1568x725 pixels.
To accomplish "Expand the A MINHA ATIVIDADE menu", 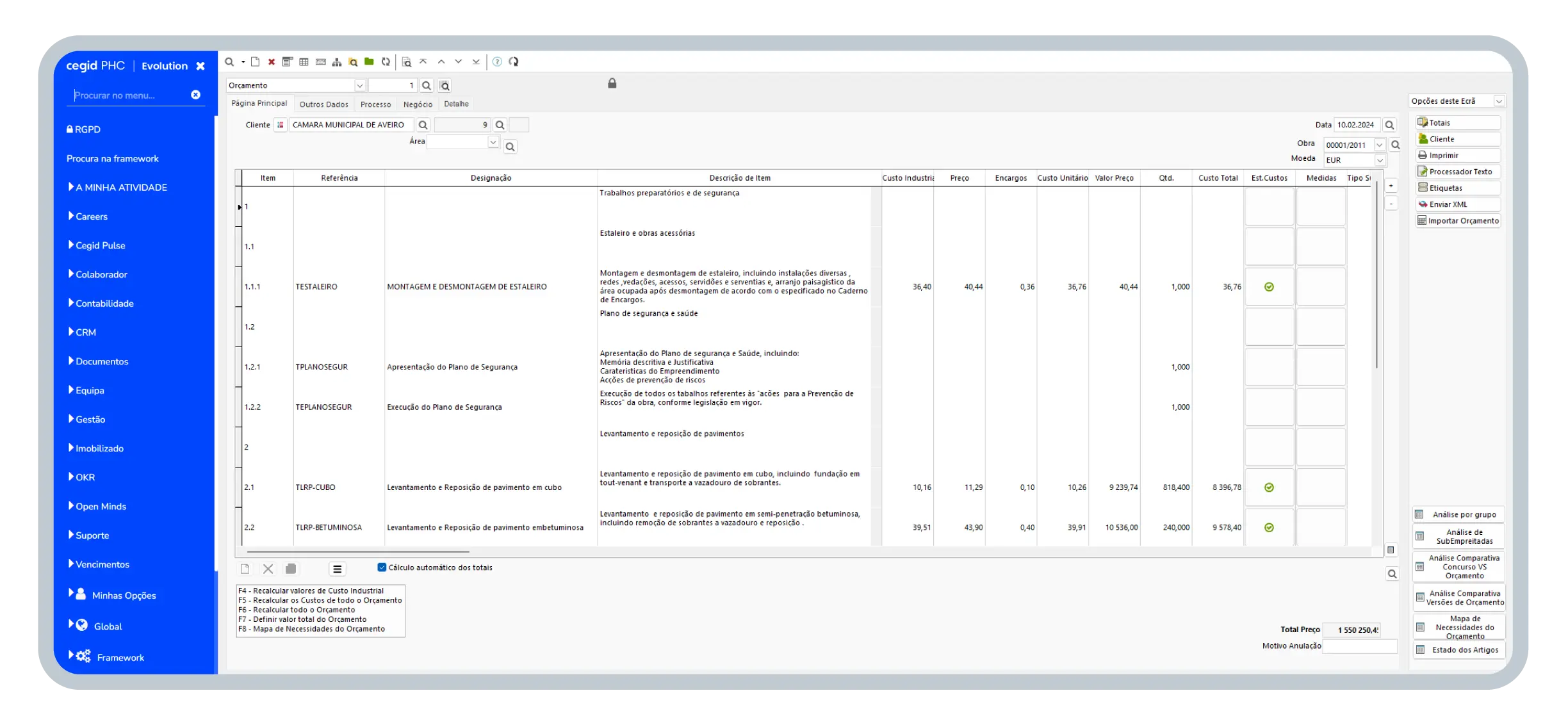I will 117,187.
